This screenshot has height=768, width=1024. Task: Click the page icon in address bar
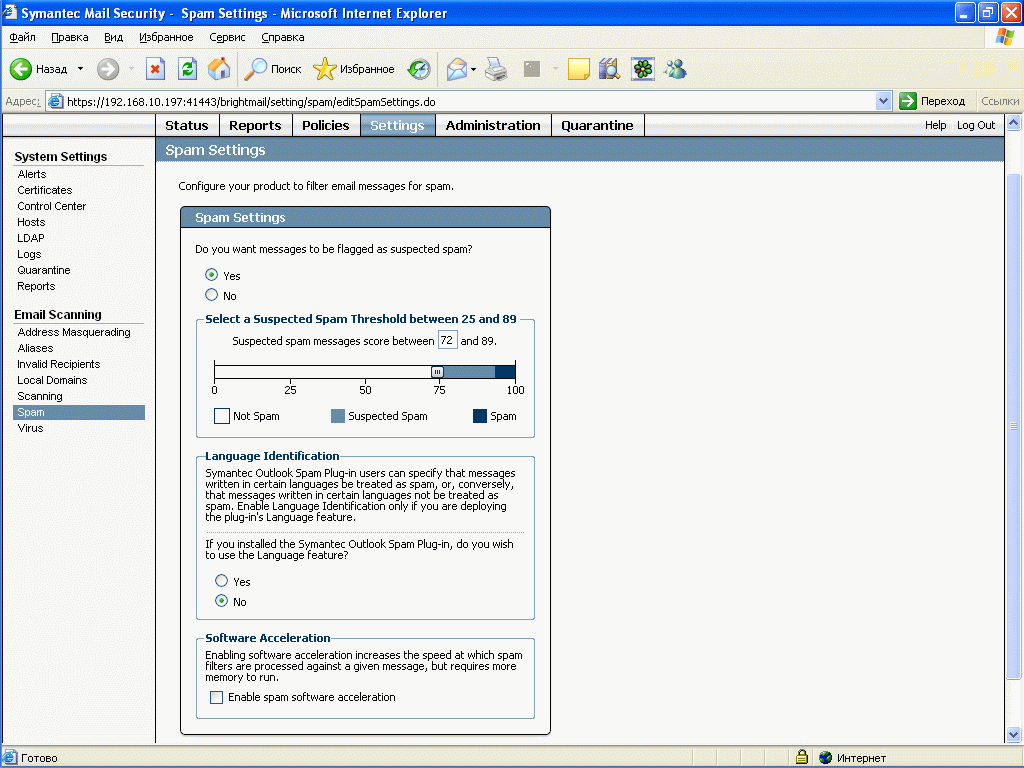(56, 101)
